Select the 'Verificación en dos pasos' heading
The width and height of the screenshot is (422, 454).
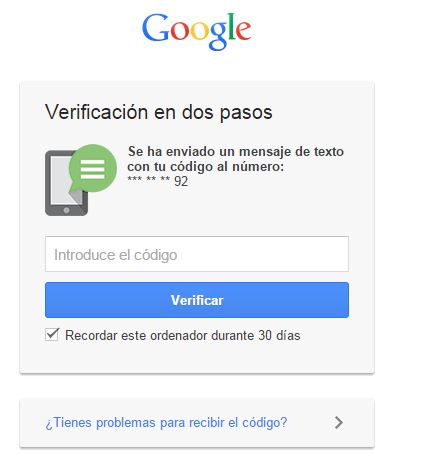click(159, 112)
